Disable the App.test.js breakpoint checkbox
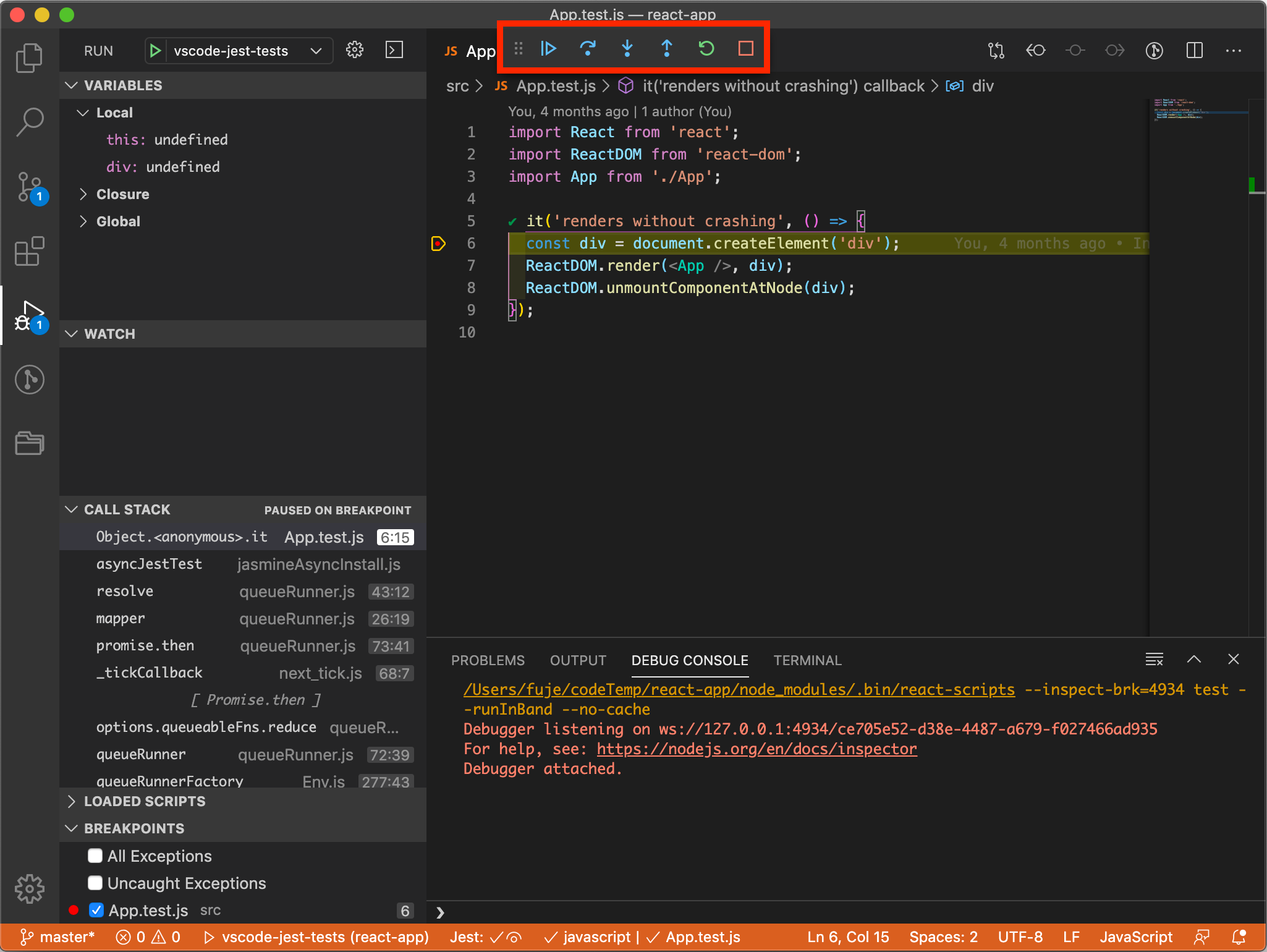Screen dimensions: 1267x952 tap(96, 910)
